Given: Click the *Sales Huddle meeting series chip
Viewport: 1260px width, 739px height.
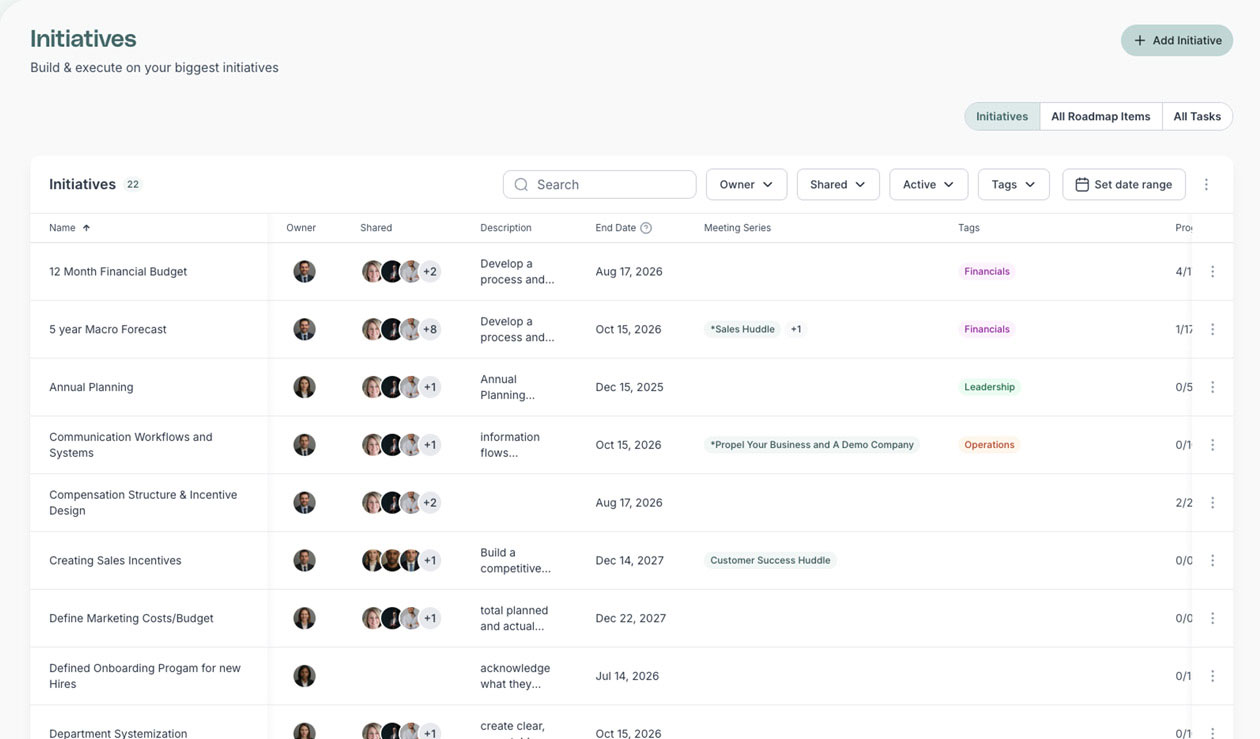Looking at the screenshot, I should (742, 329).
